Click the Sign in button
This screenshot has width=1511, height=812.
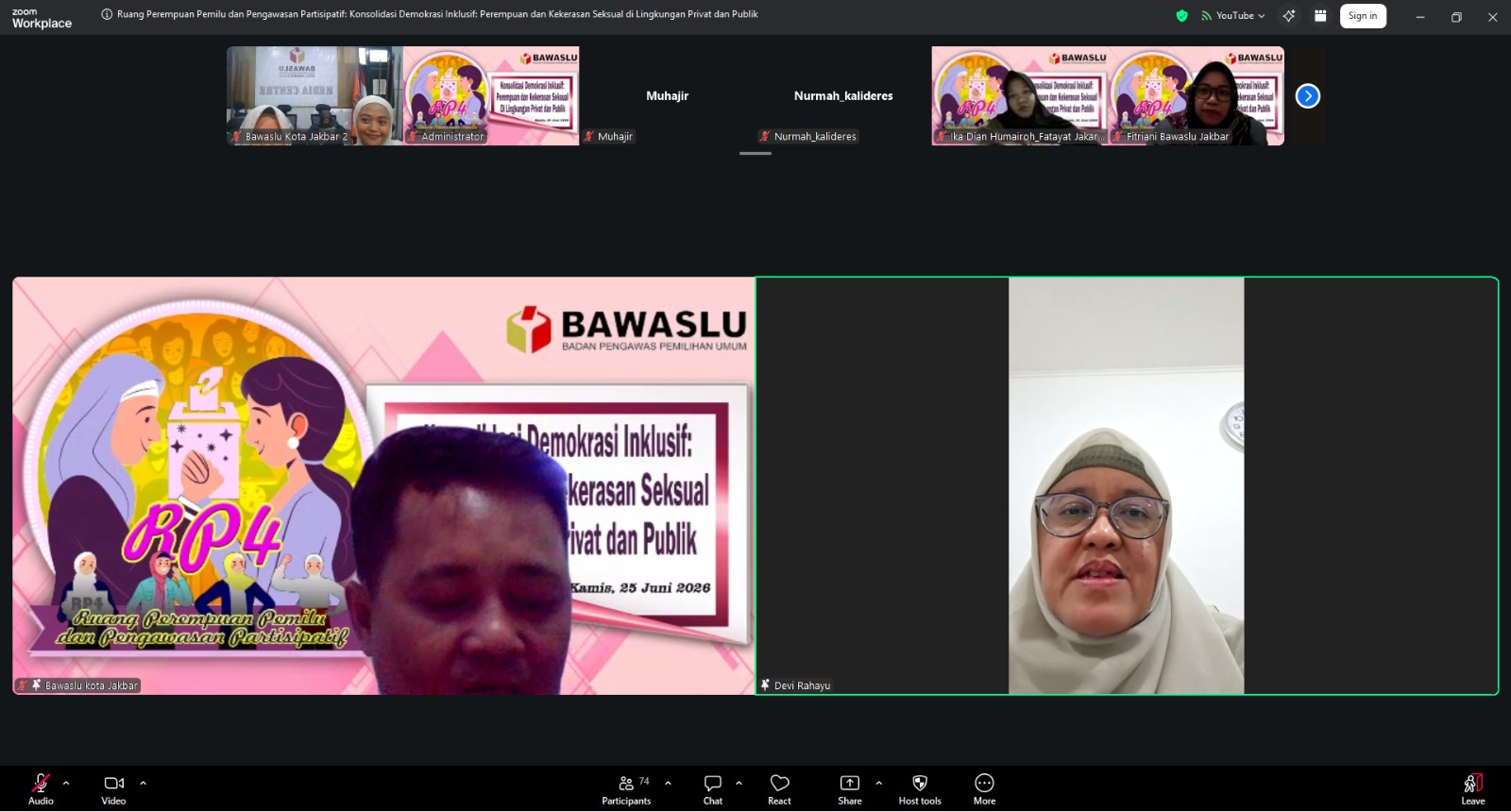1363,16
